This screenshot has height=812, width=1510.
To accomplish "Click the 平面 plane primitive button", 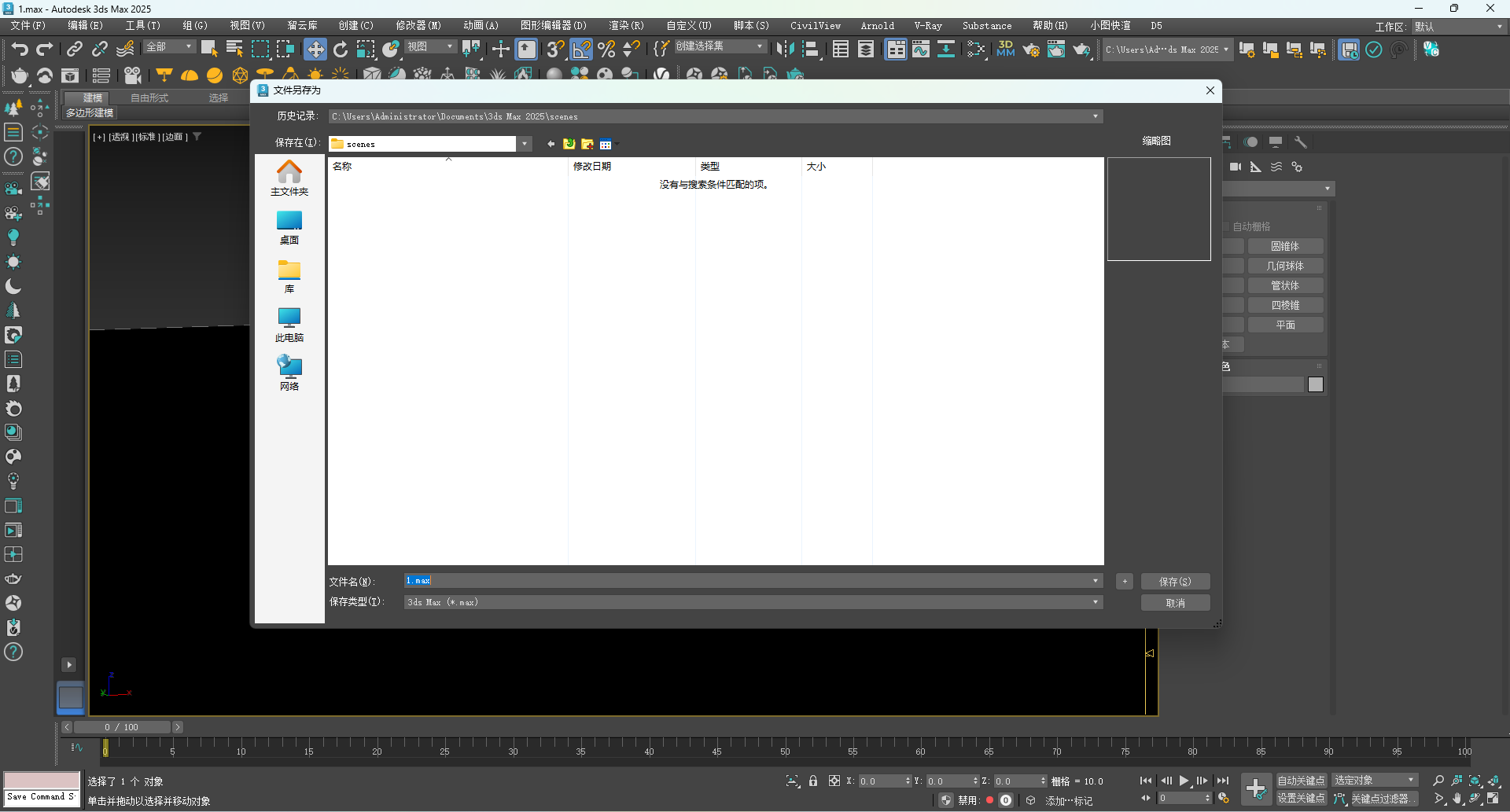I will [1285, 325].
